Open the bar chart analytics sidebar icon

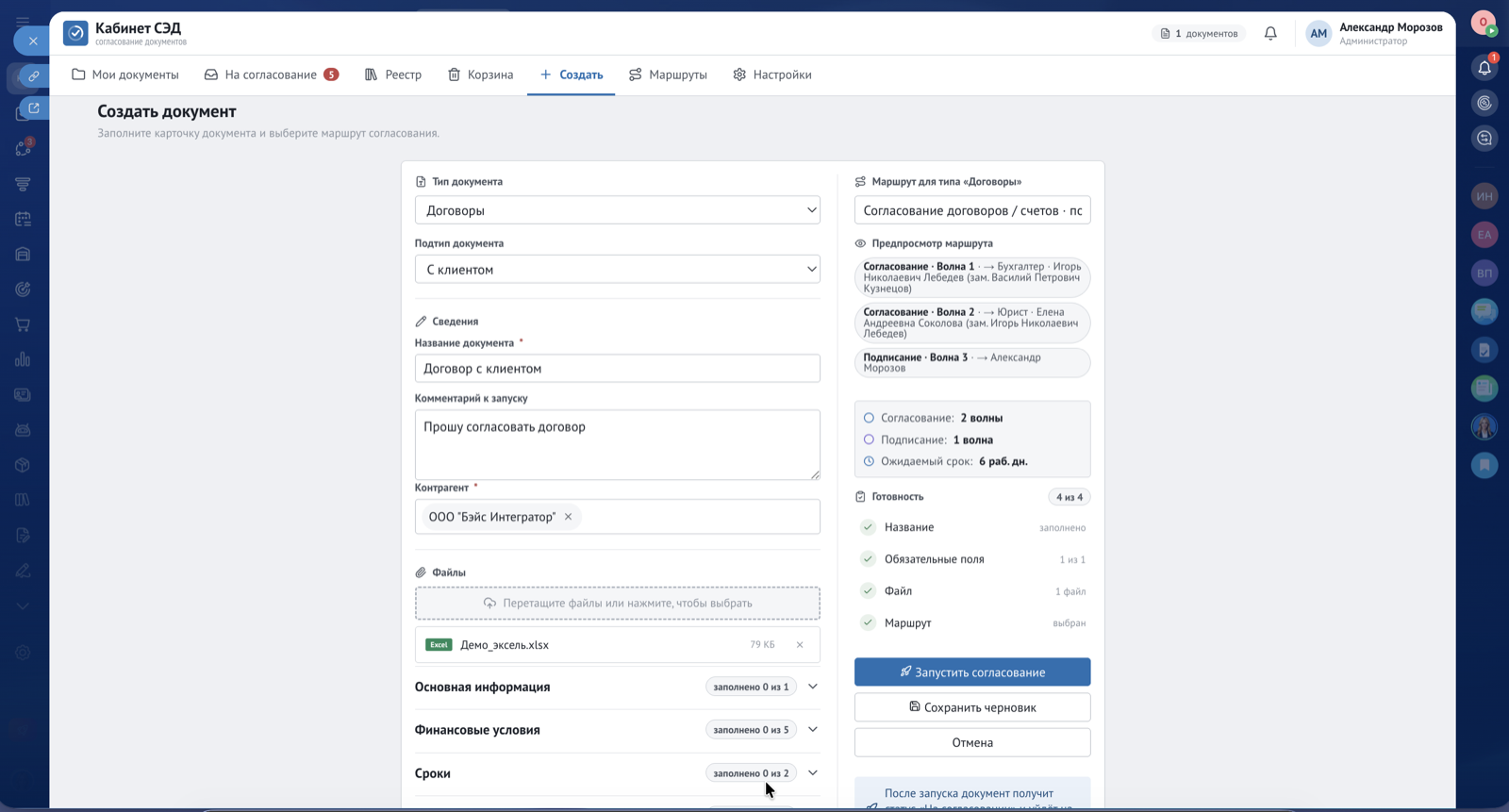tap(23, 359)
